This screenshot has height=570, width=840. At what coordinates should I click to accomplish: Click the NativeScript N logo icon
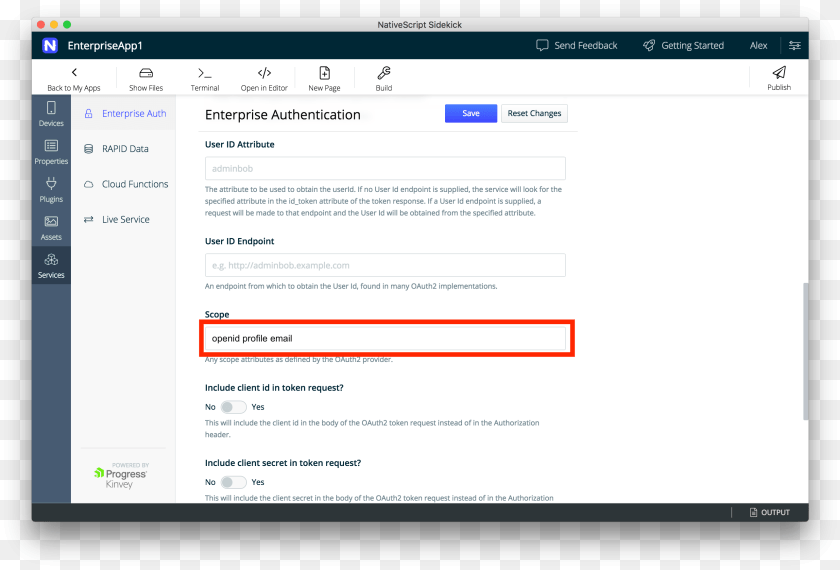pyautogui.click(x=50, y=46)
